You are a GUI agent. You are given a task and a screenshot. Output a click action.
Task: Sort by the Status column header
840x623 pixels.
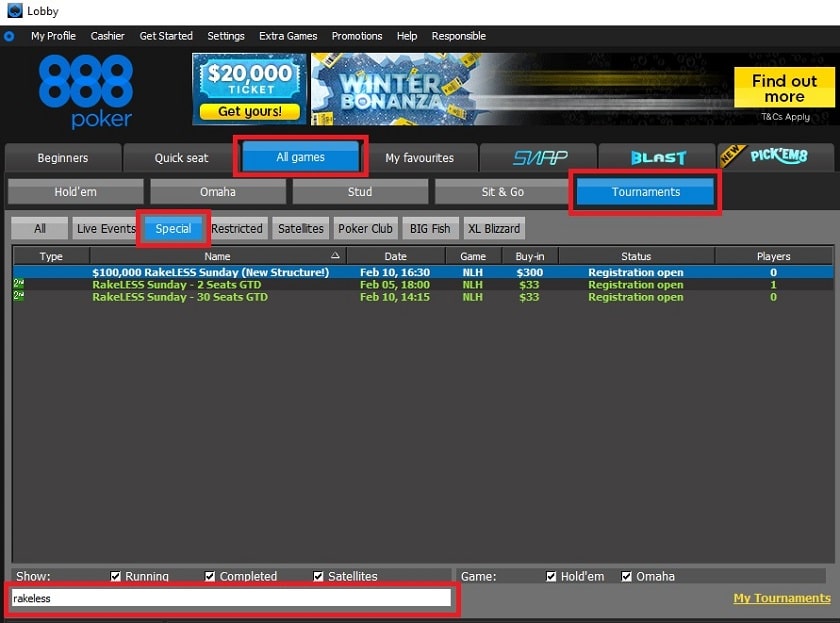tap(636, 256)
